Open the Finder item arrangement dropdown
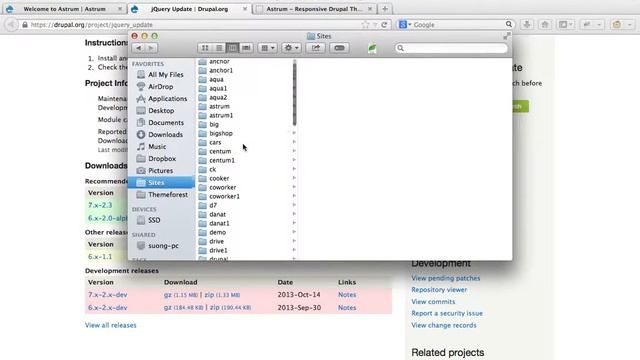The height and width of the screenshot is (360, 640). point(267,48)
